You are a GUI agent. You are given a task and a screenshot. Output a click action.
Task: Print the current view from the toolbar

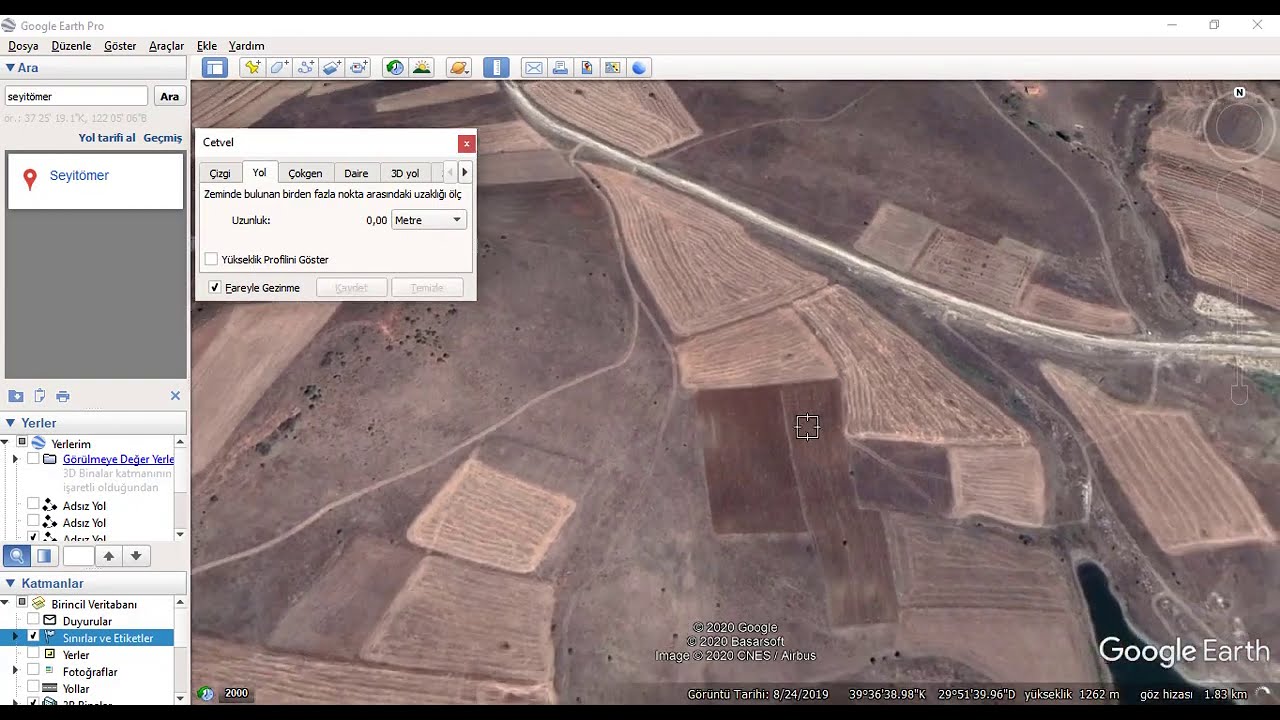pyautogui.click(x=560, y=68)
